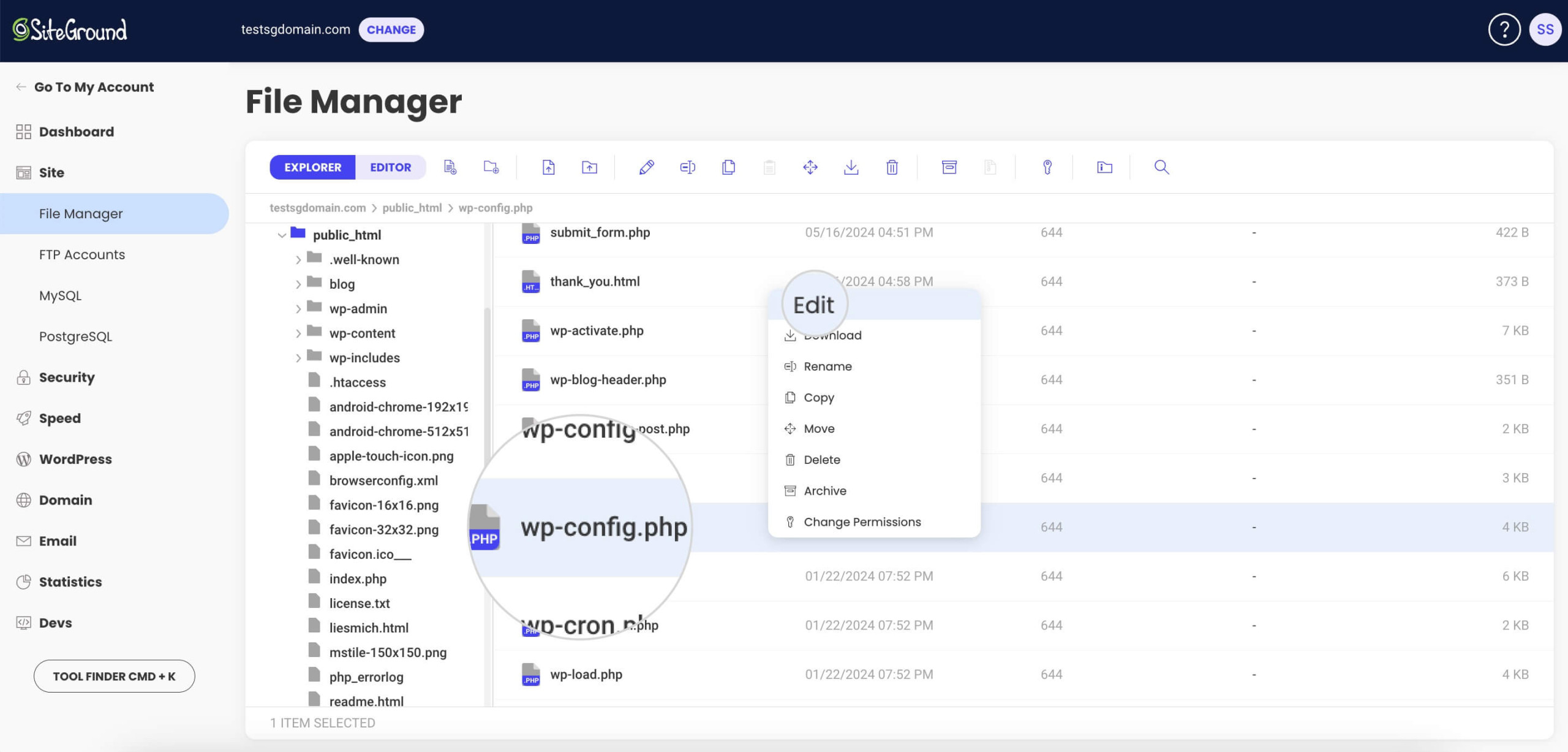Screen dimensions: 1568x752
Task: Switch to EXPLORER tab in File Manager
Action: [312, 166]
